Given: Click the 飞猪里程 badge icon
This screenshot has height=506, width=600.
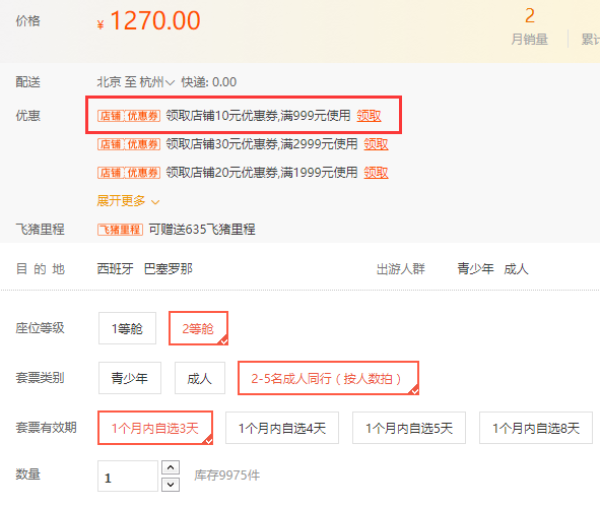Looking at the screenshot, I should [x=120, y=230].
